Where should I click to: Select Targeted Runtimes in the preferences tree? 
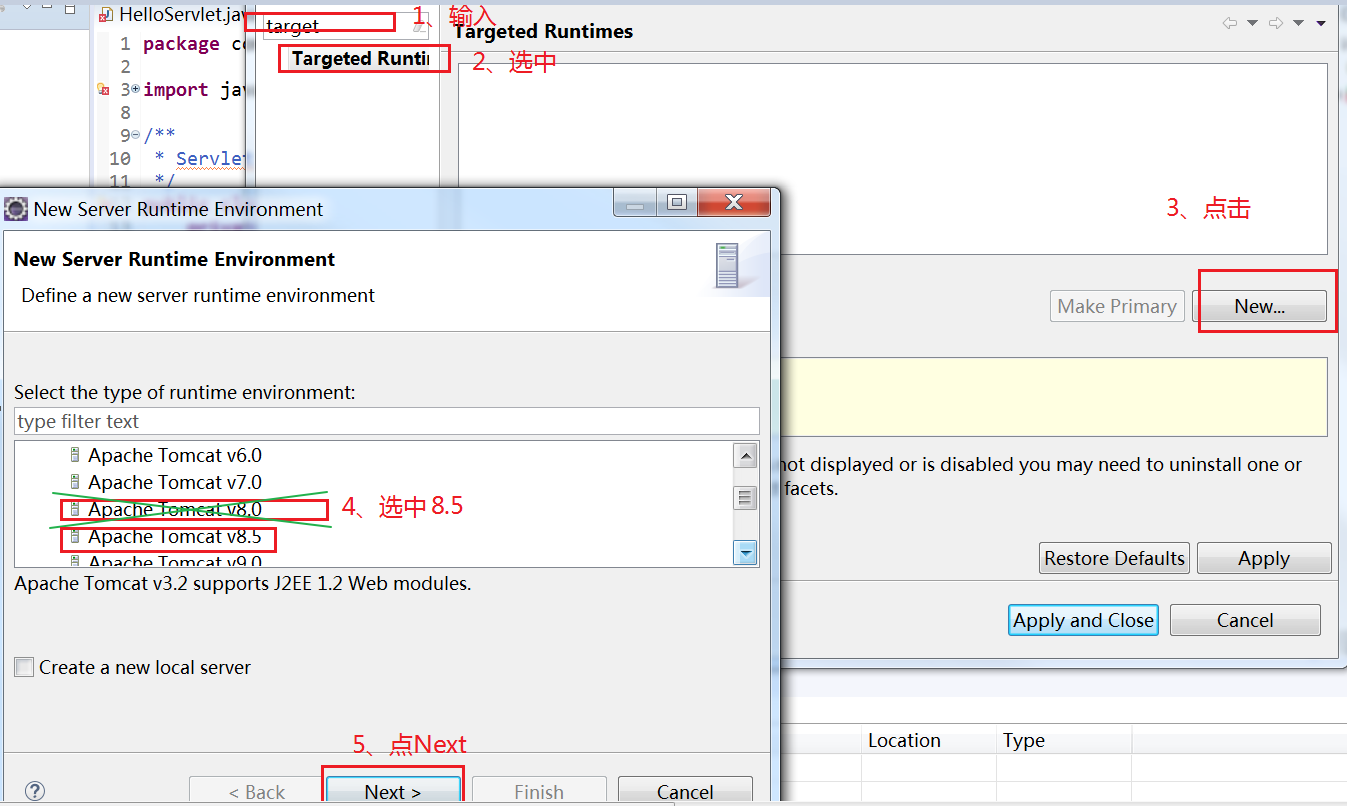[x=359, y=59]
